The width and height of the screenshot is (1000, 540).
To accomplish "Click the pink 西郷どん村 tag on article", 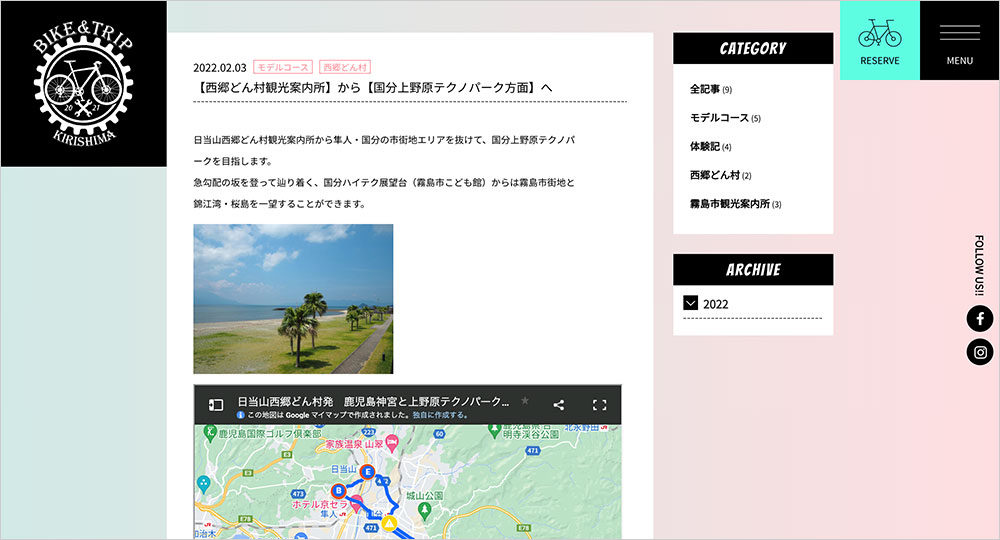I will click(345, 67).
